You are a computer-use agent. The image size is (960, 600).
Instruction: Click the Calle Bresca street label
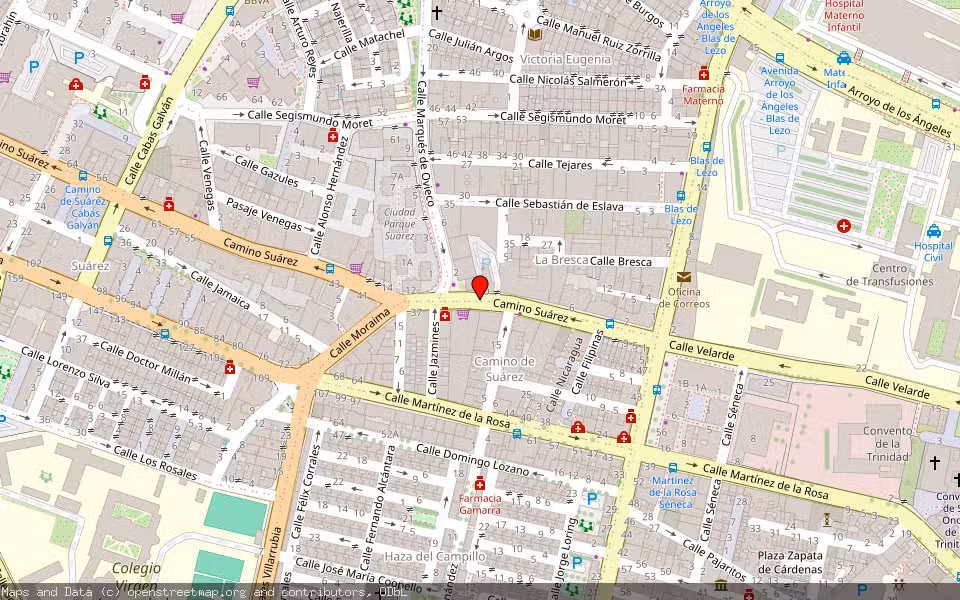pyautogui.click(x=620, y=261)
